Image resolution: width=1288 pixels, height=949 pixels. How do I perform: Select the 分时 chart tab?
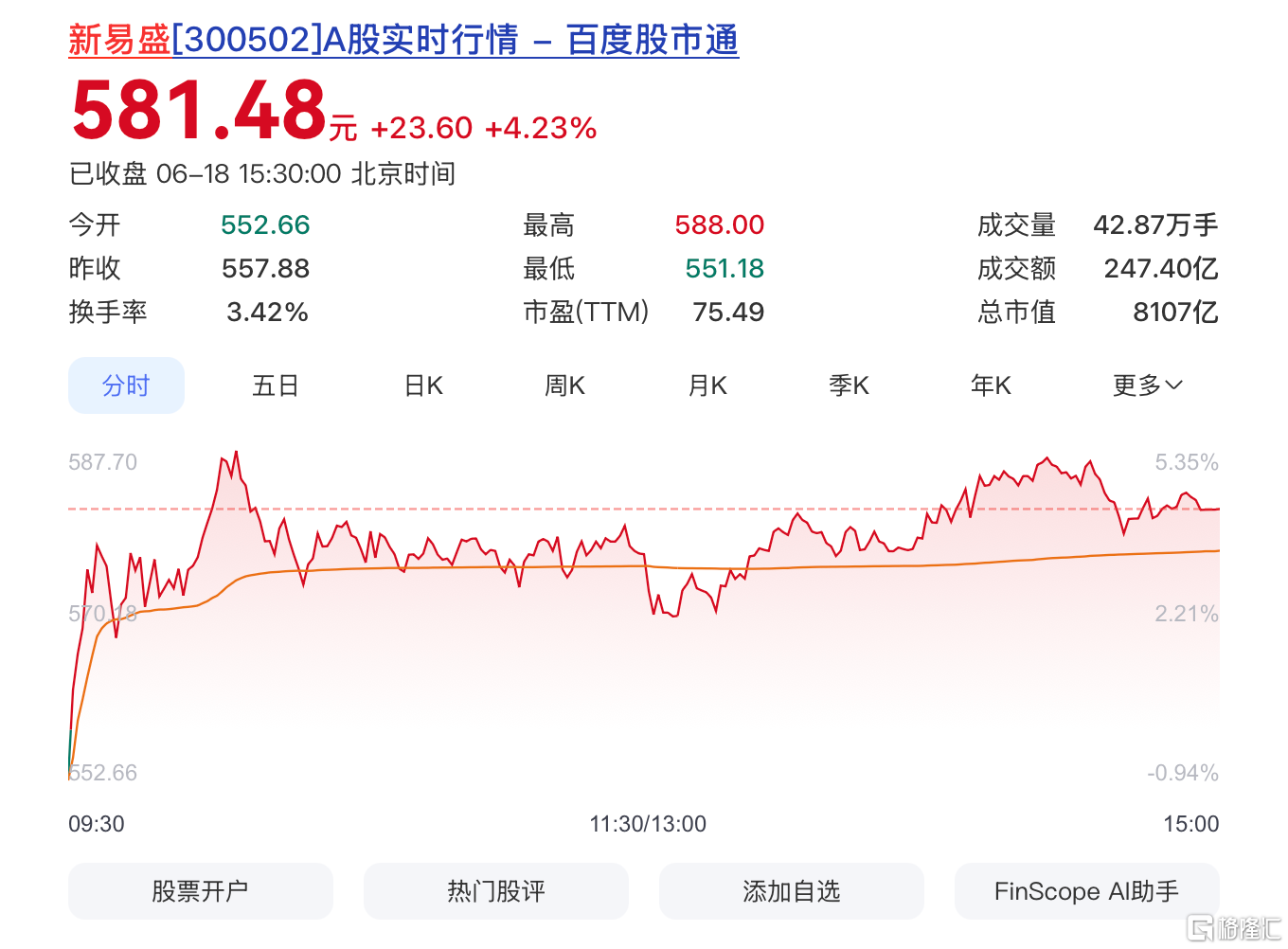126,385
